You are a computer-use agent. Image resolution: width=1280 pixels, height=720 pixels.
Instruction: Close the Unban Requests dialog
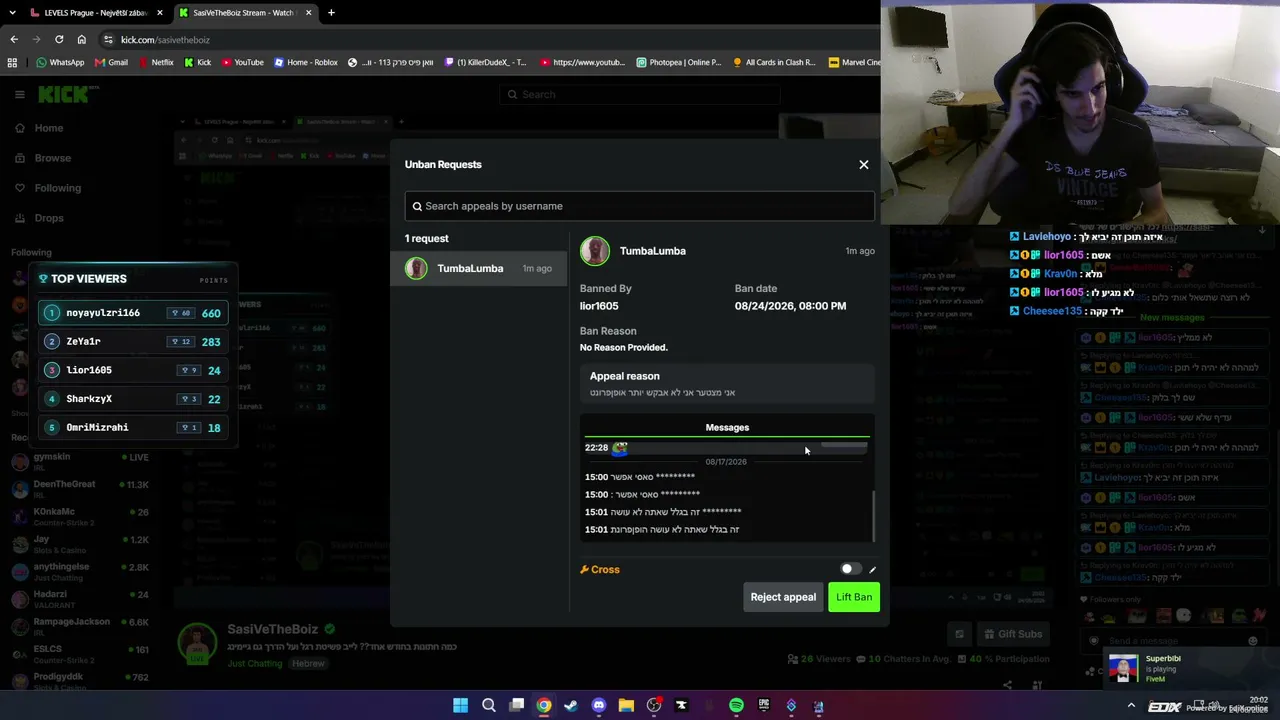(864, 164)
